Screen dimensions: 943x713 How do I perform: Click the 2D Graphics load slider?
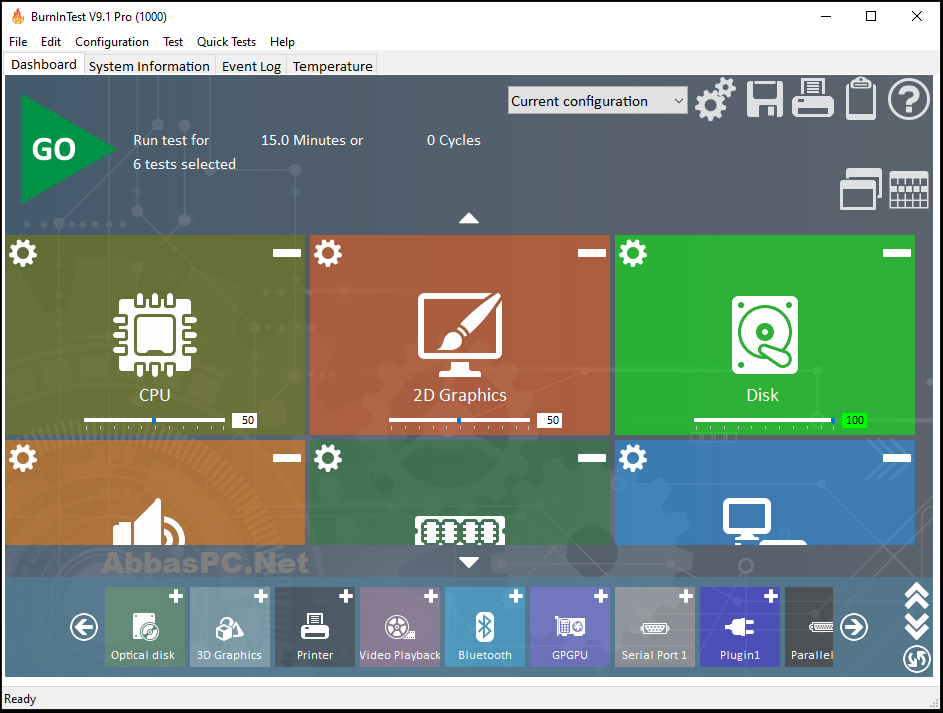coord(459,421)
